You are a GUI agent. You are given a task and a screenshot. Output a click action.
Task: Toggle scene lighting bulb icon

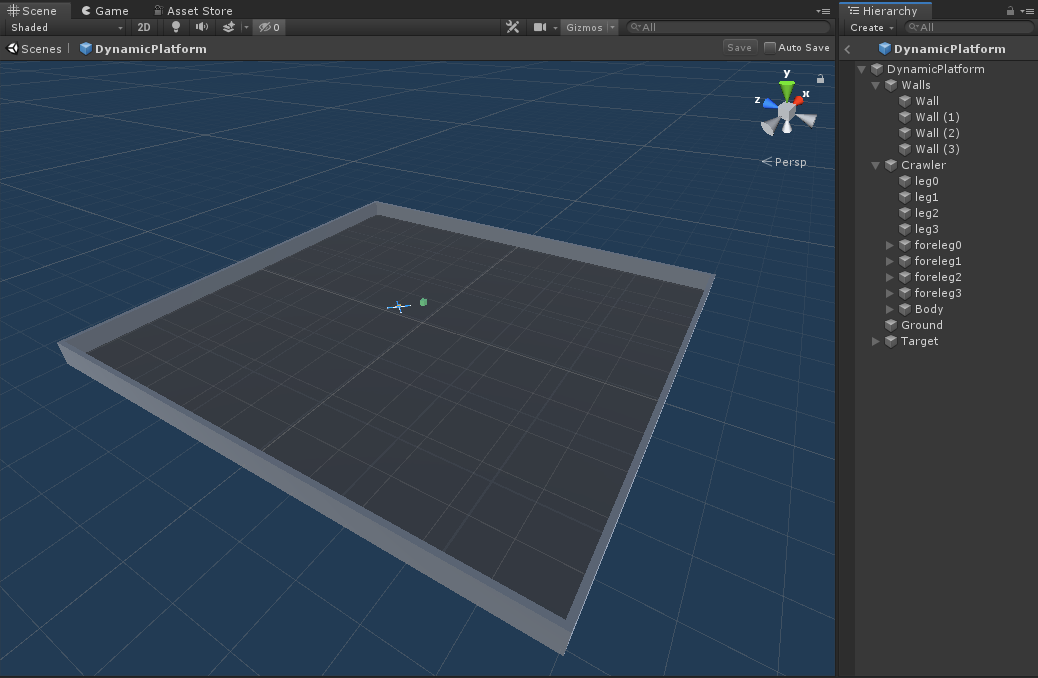click(175, 27)
